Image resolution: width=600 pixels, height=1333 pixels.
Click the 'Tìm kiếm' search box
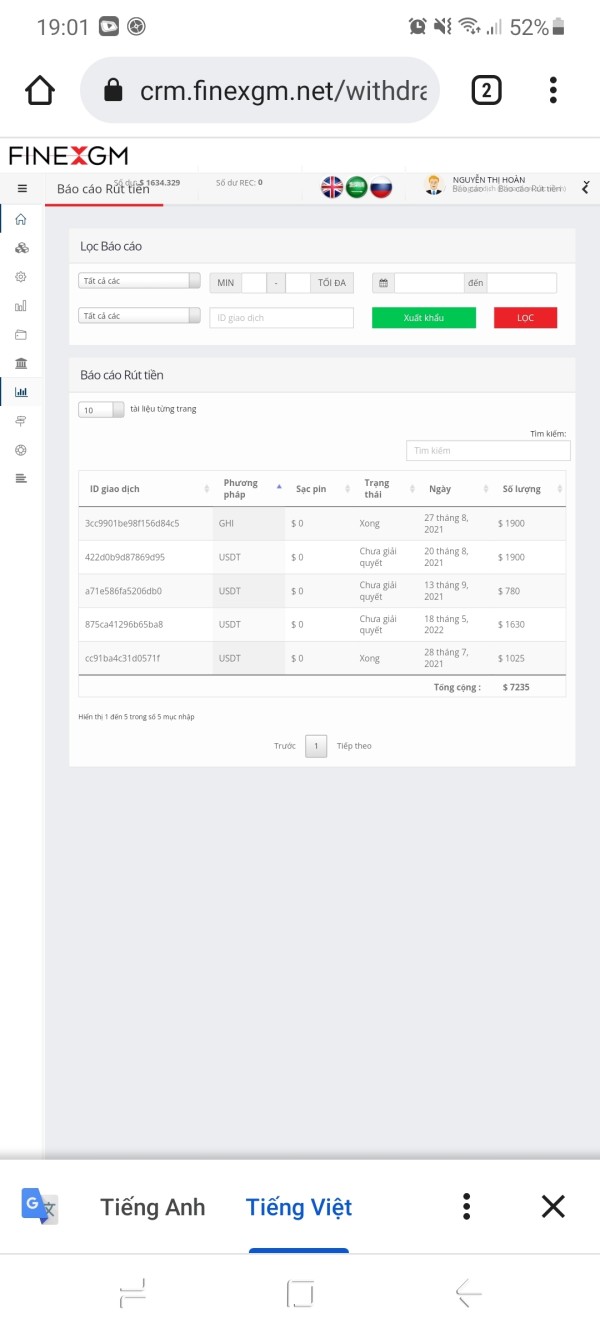tap(488, 450)
